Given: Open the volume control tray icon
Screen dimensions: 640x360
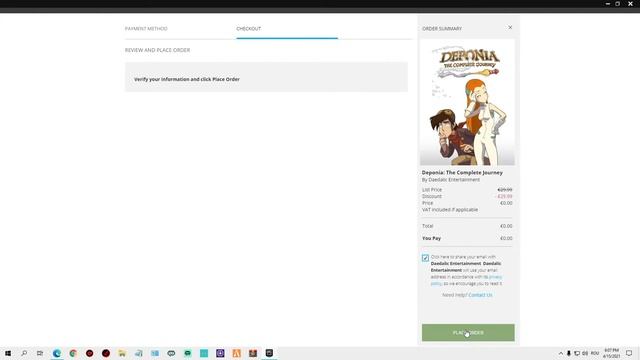Looking at the screenshot, I should click(585, 353).
